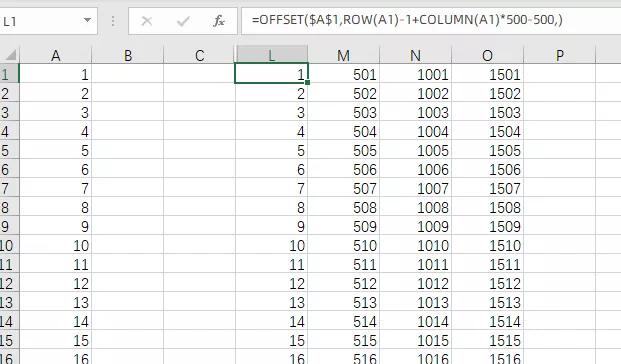Viewport: 621px width, 364px height.
Task: Select column M header
Action: pos(343,55)
